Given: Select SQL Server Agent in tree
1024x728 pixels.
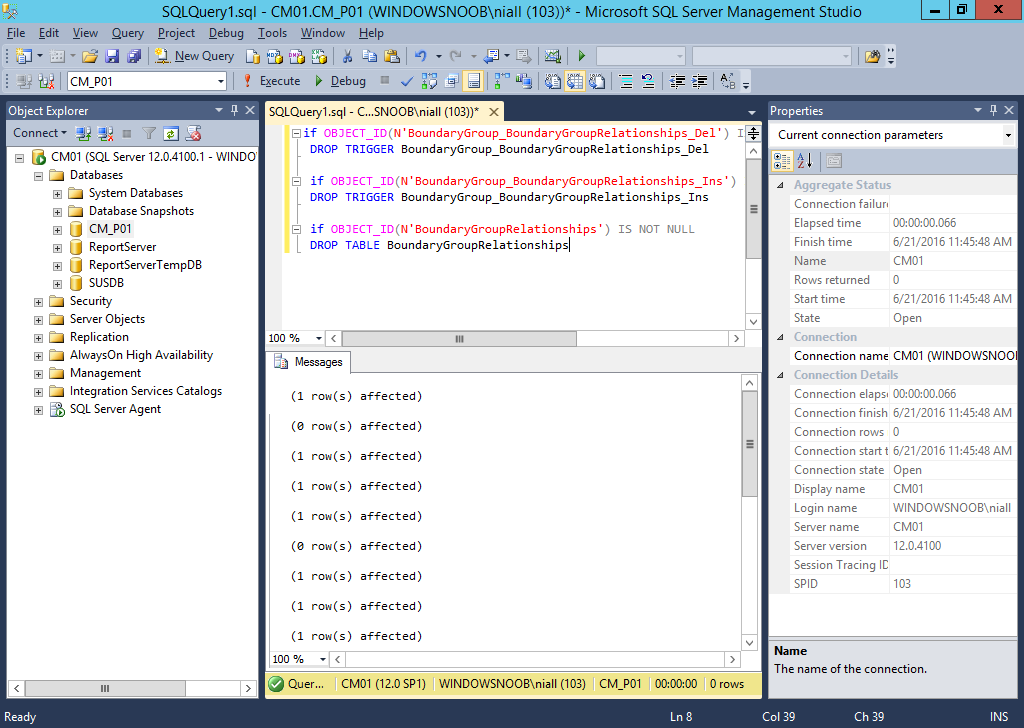Looking at the screenshot, I should 115,409.
